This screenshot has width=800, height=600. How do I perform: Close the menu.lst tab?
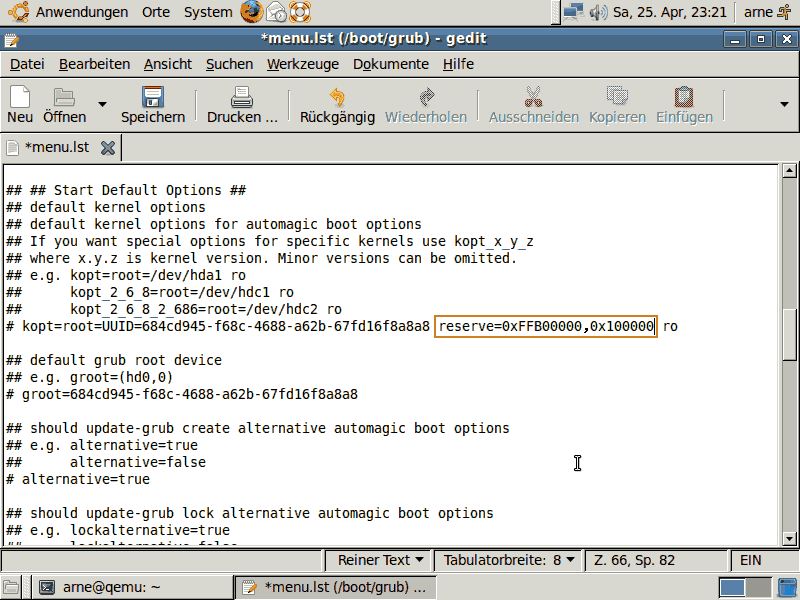click(x=108, y=148)
